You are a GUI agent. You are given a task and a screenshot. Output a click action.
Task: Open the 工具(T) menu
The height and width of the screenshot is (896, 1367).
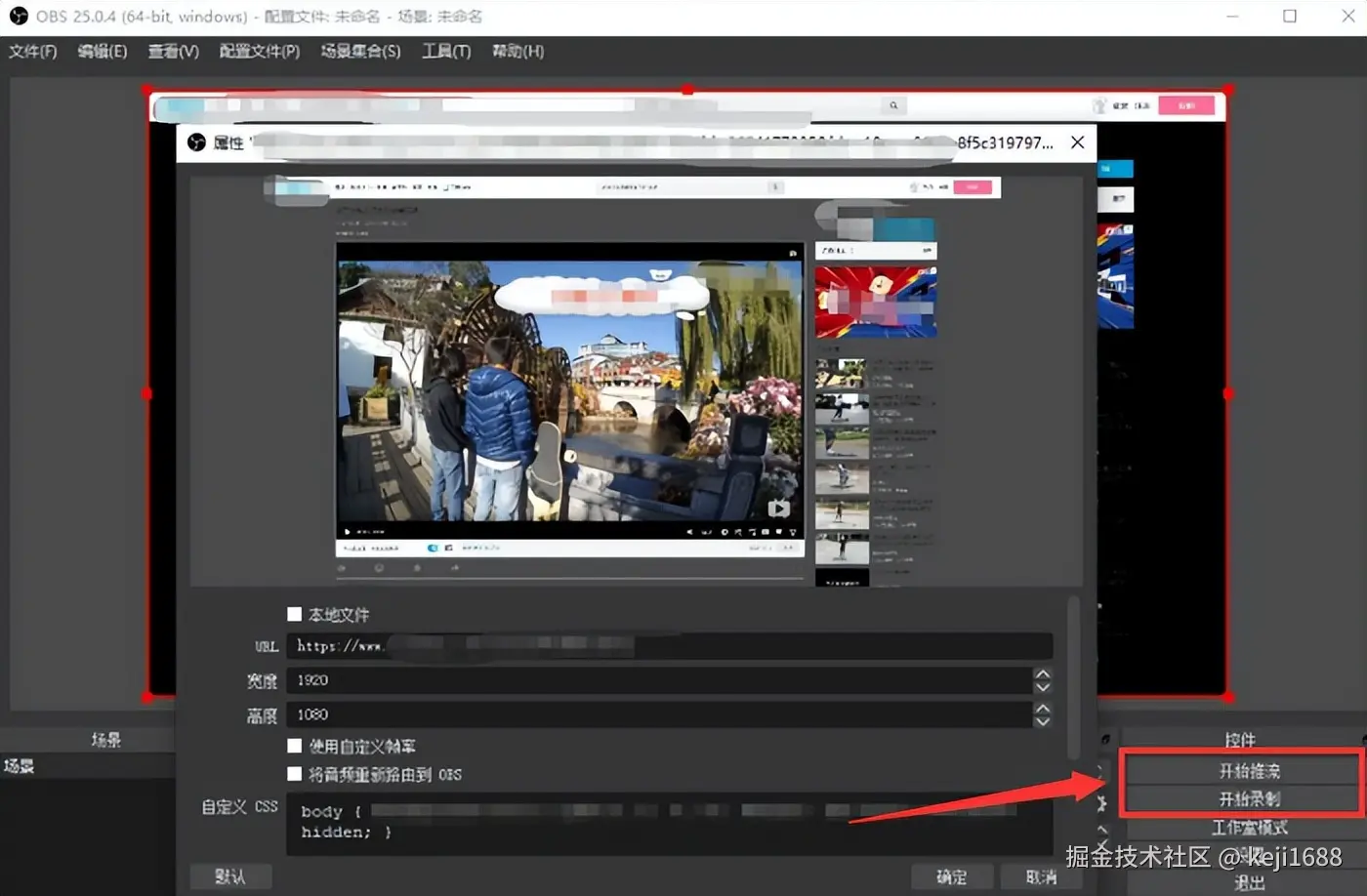point(446,51)
